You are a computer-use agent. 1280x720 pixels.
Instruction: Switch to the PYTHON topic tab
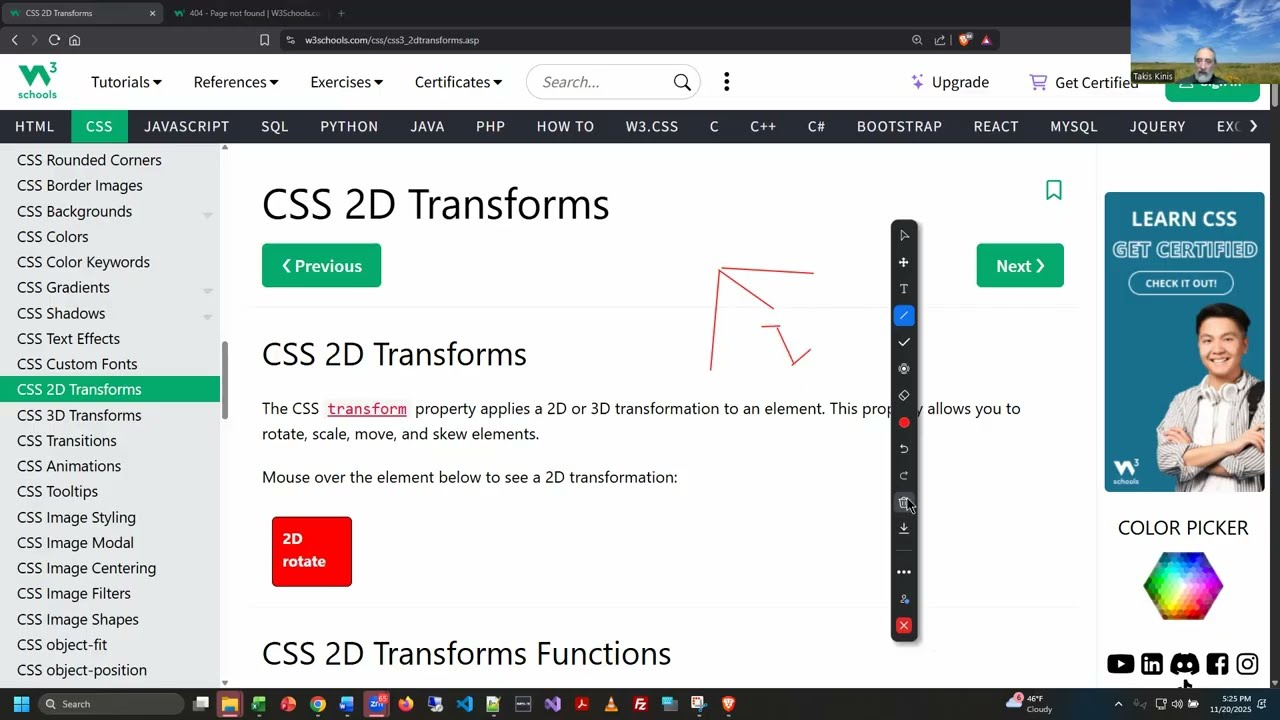pyautogui.click(x=349, y=126)
